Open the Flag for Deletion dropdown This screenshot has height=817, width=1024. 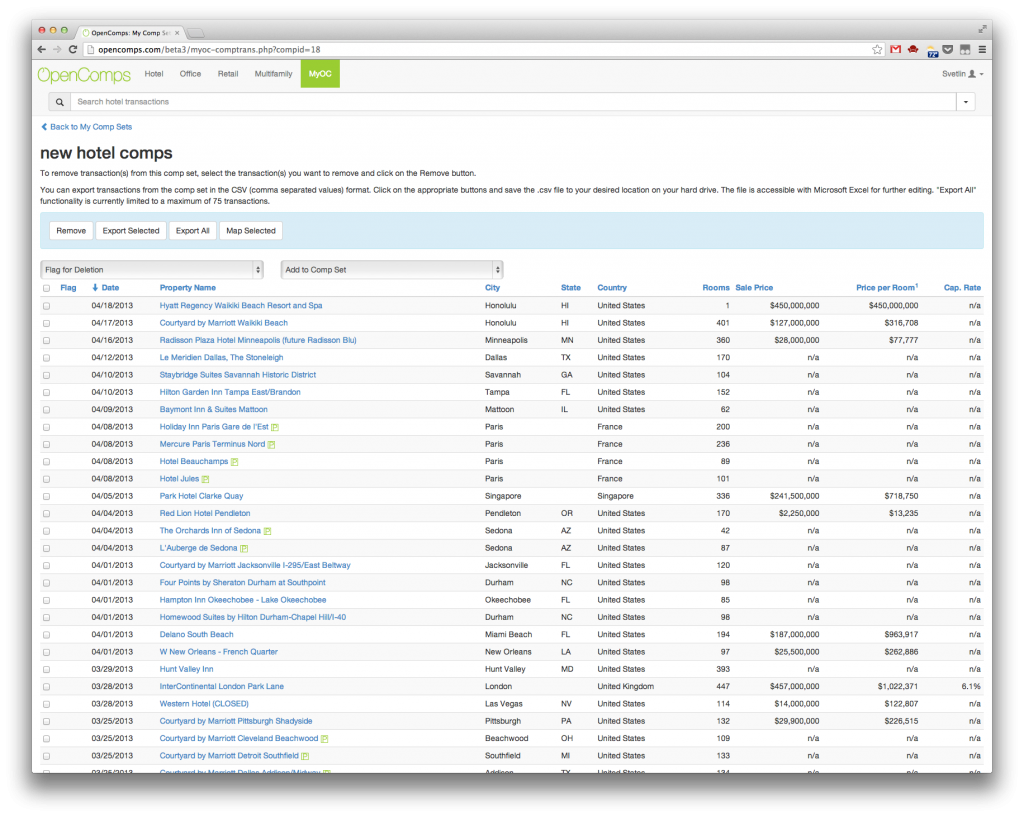click(152, 268)
